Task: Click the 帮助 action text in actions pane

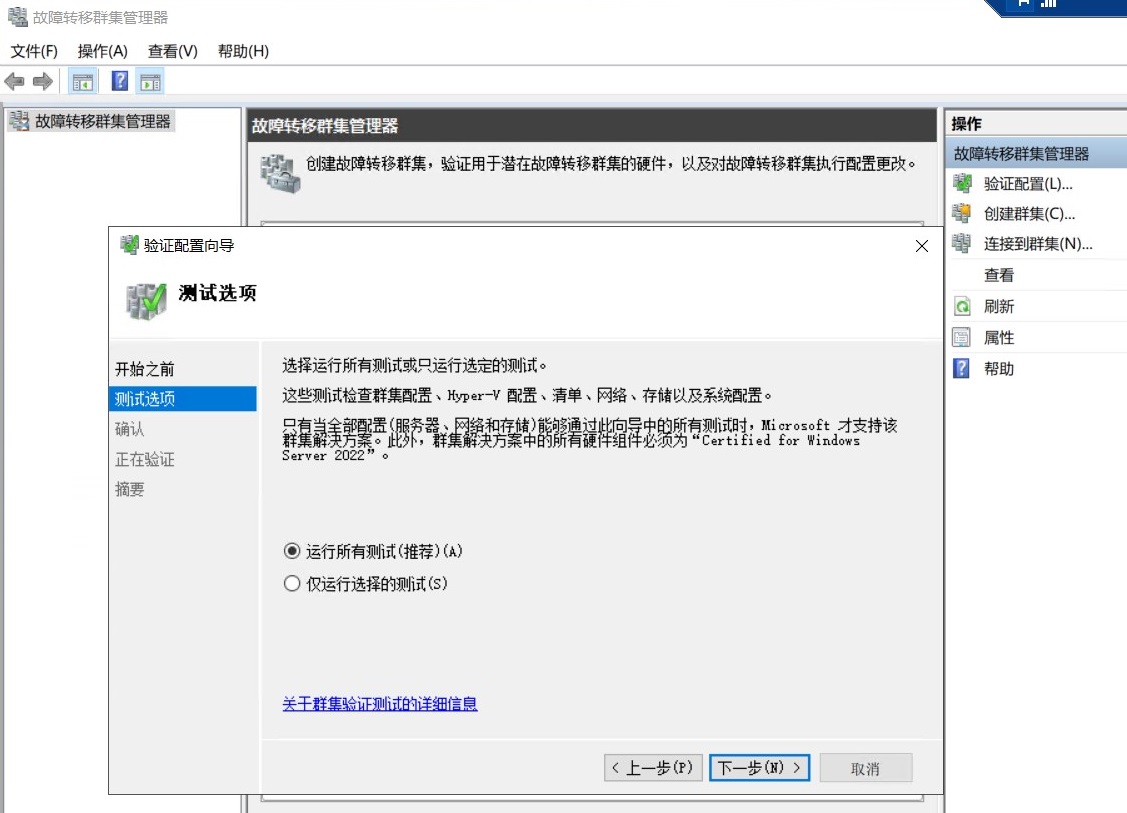Action: 998,368
